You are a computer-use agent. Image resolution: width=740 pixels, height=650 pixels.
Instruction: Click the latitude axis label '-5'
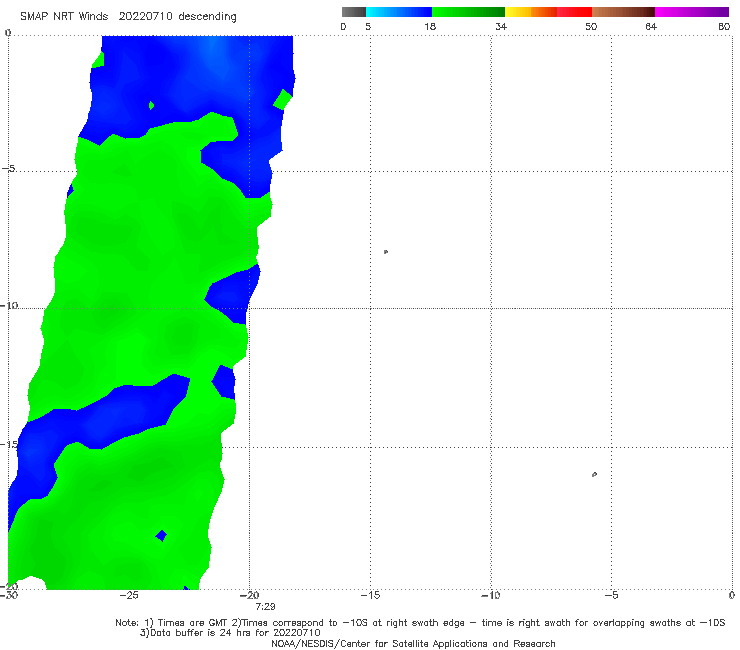point(9,168)
